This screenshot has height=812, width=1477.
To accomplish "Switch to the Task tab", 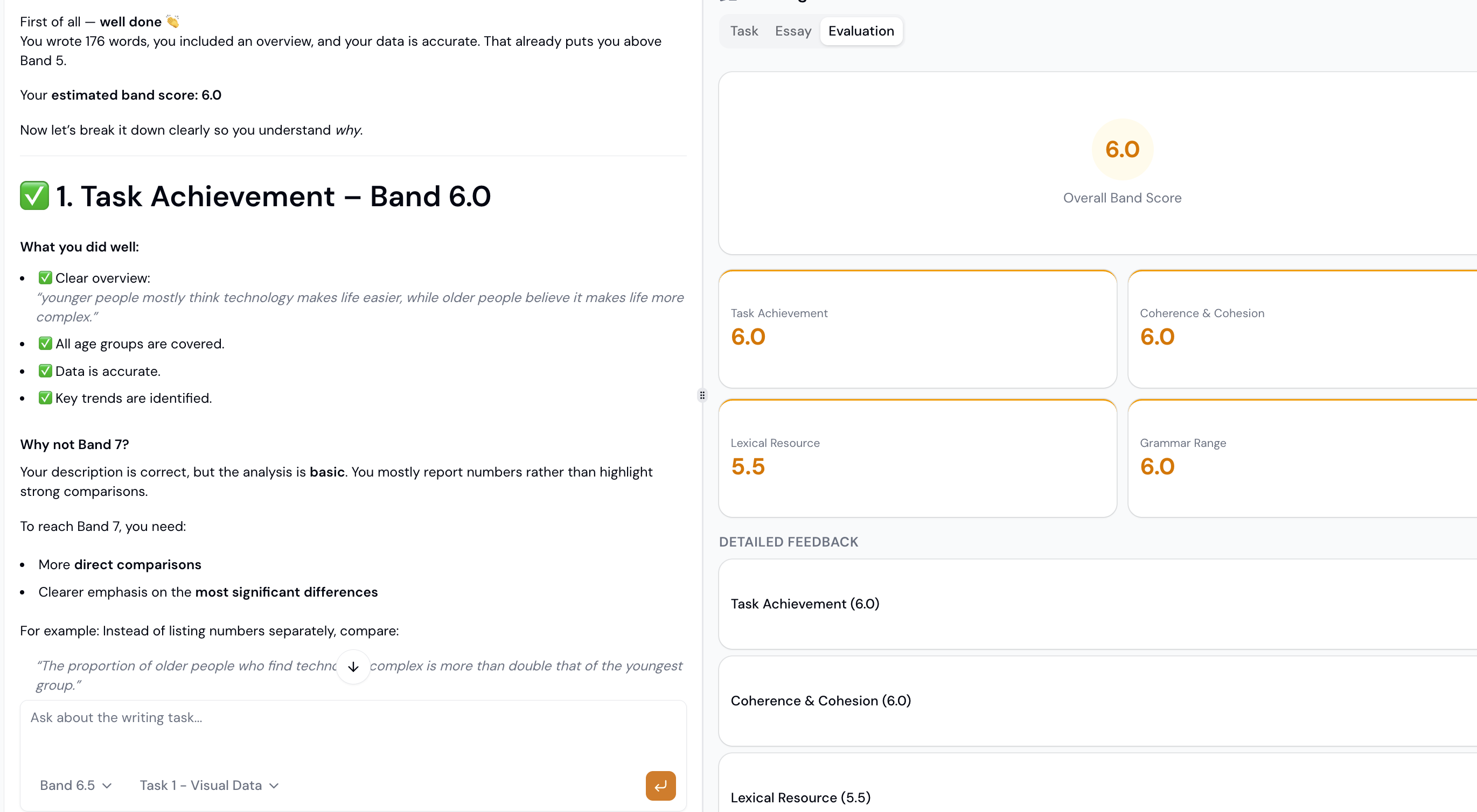I will pos(744,31).
